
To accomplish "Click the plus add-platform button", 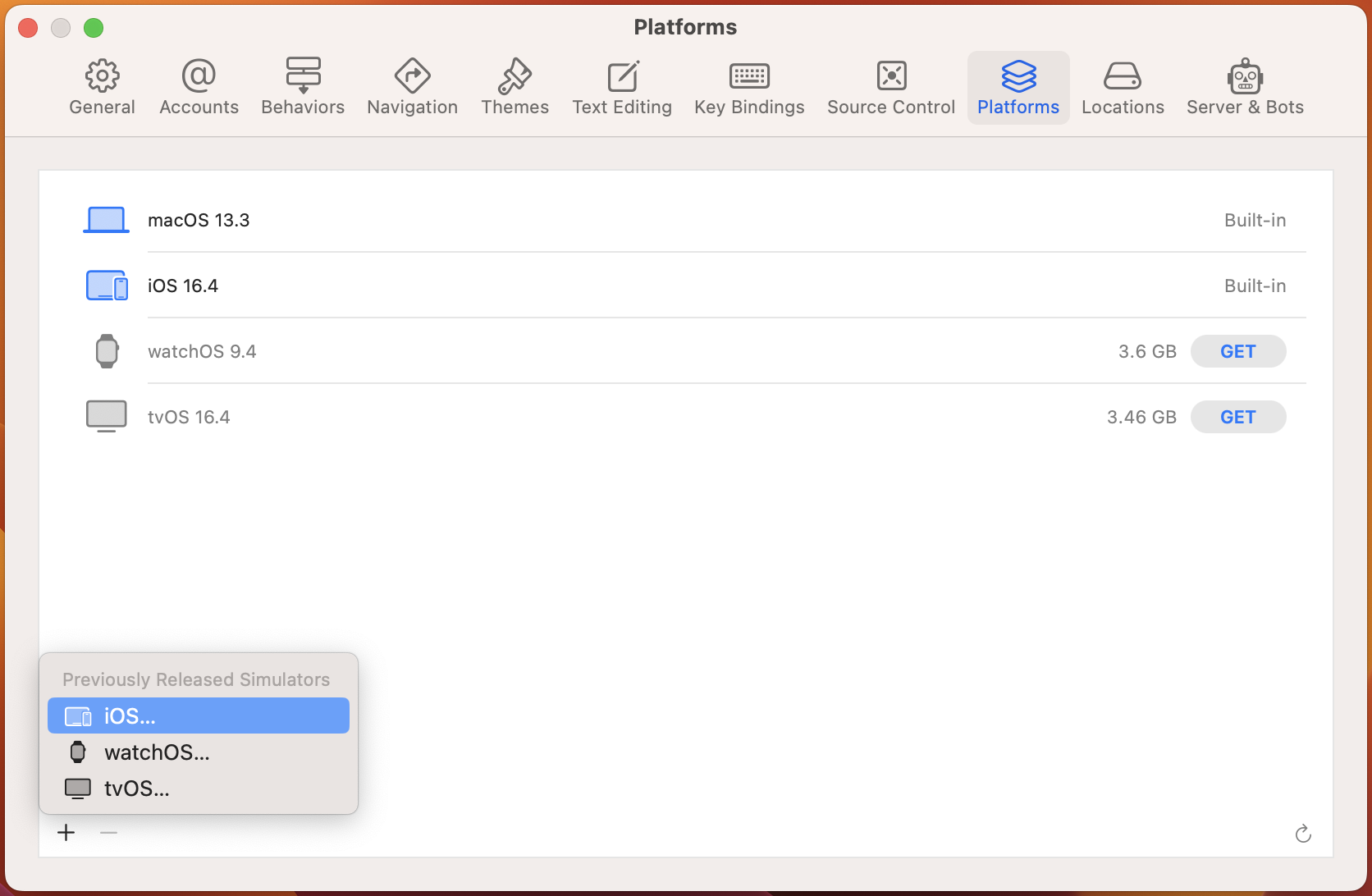I will click(x=66, y=833).
